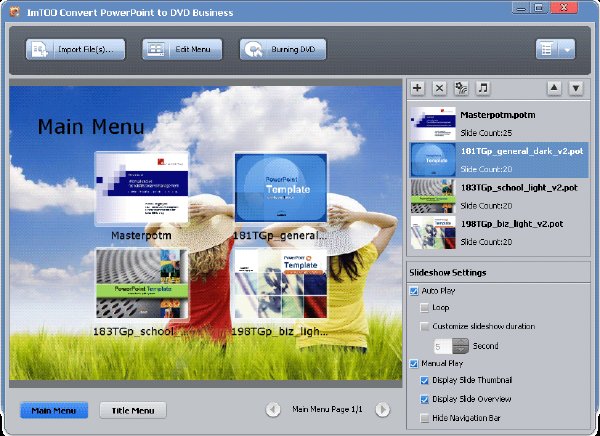Add a file with the plus icon
Screen dimensions: 600x436
click(x=417, y=88)
